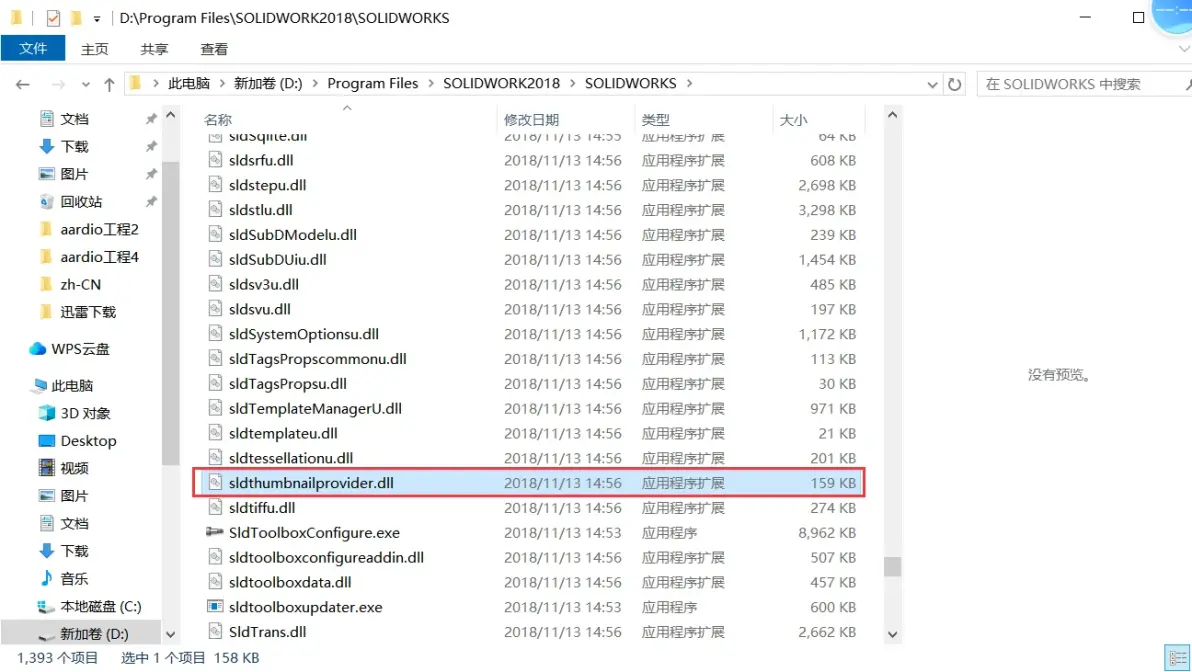This screenshot has width=1192, height=672.
Task: Navigate to Program Files in breadcrumb
Action: (372, 84)
